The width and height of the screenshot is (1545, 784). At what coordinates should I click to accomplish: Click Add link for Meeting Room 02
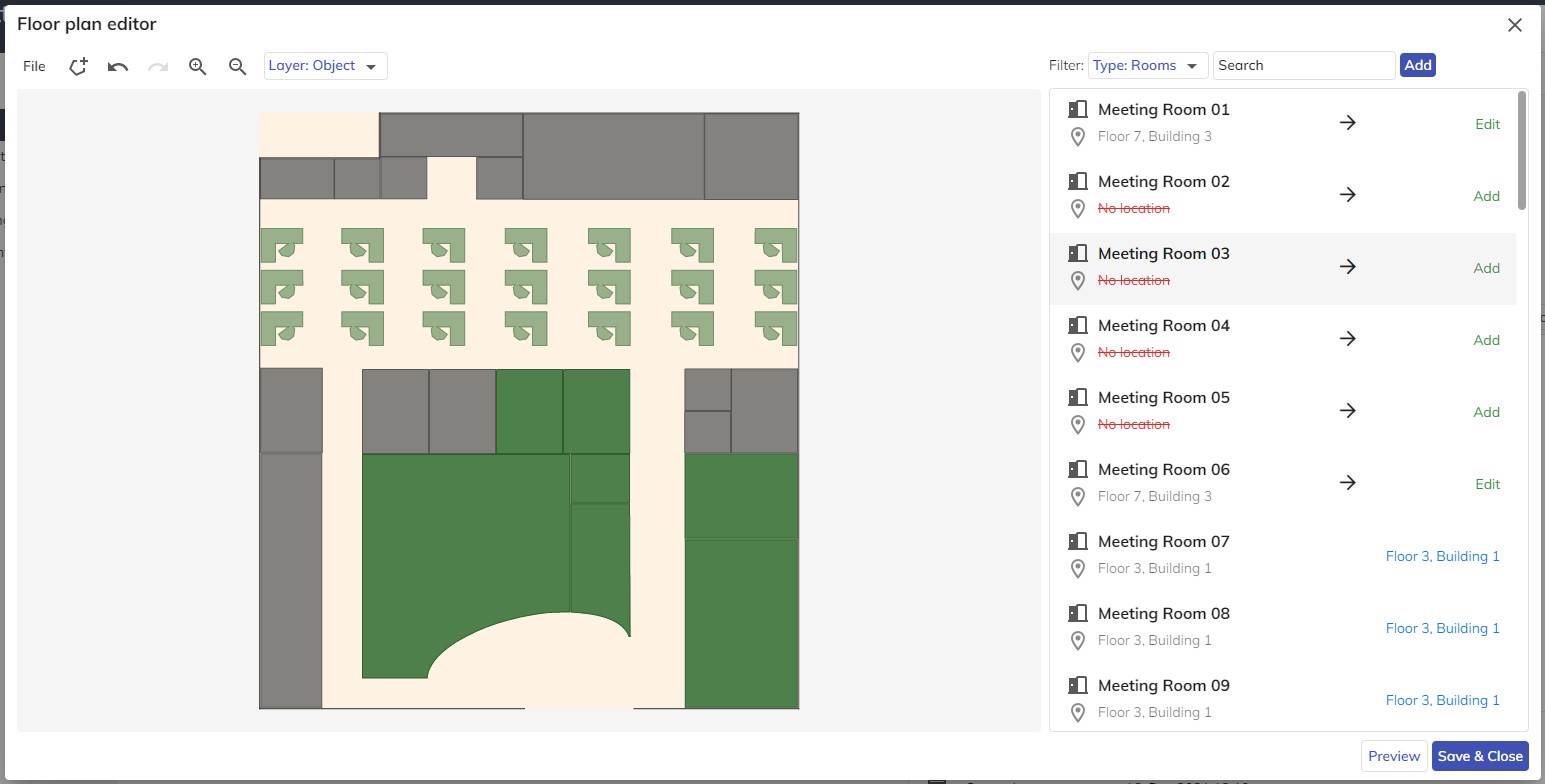1486,196
